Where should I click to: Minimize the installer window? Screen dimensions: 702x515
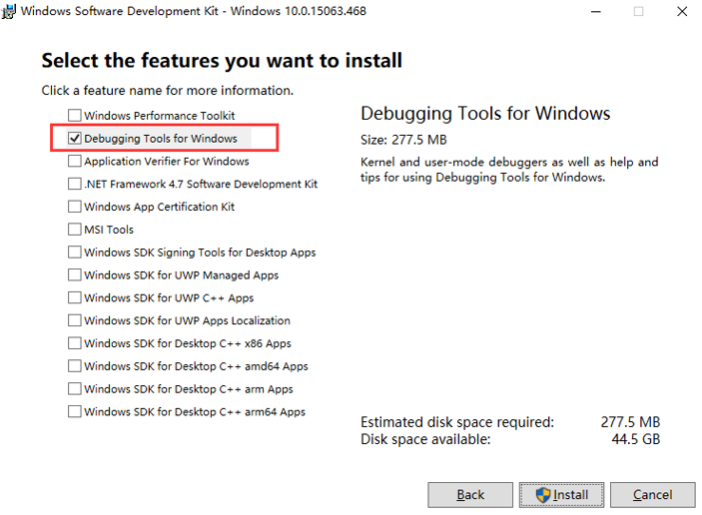[594, 12]
